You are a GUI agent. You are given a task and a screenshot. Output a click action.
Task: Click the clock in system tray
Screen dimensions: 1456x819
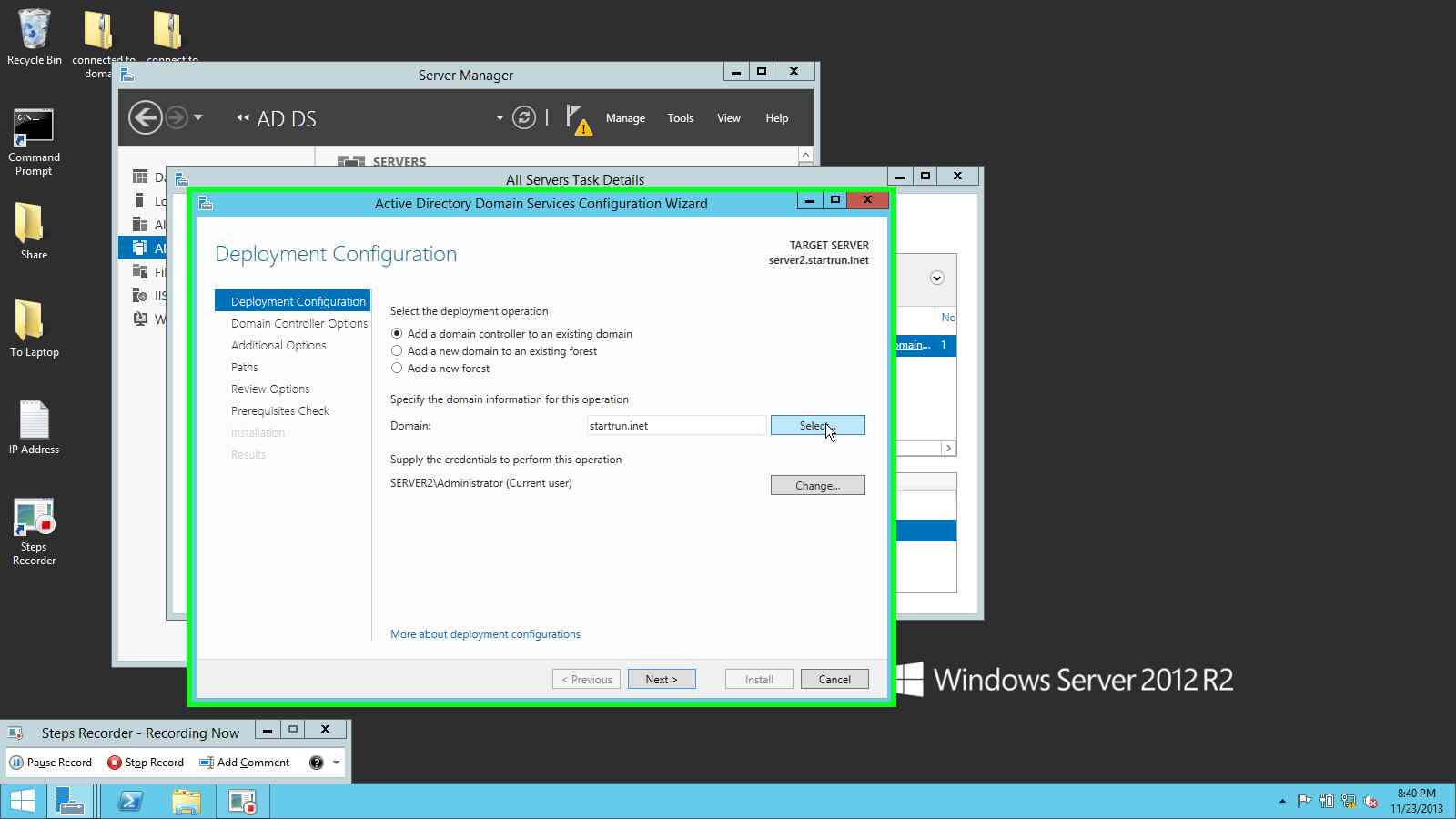click(x=1416, y=801)
